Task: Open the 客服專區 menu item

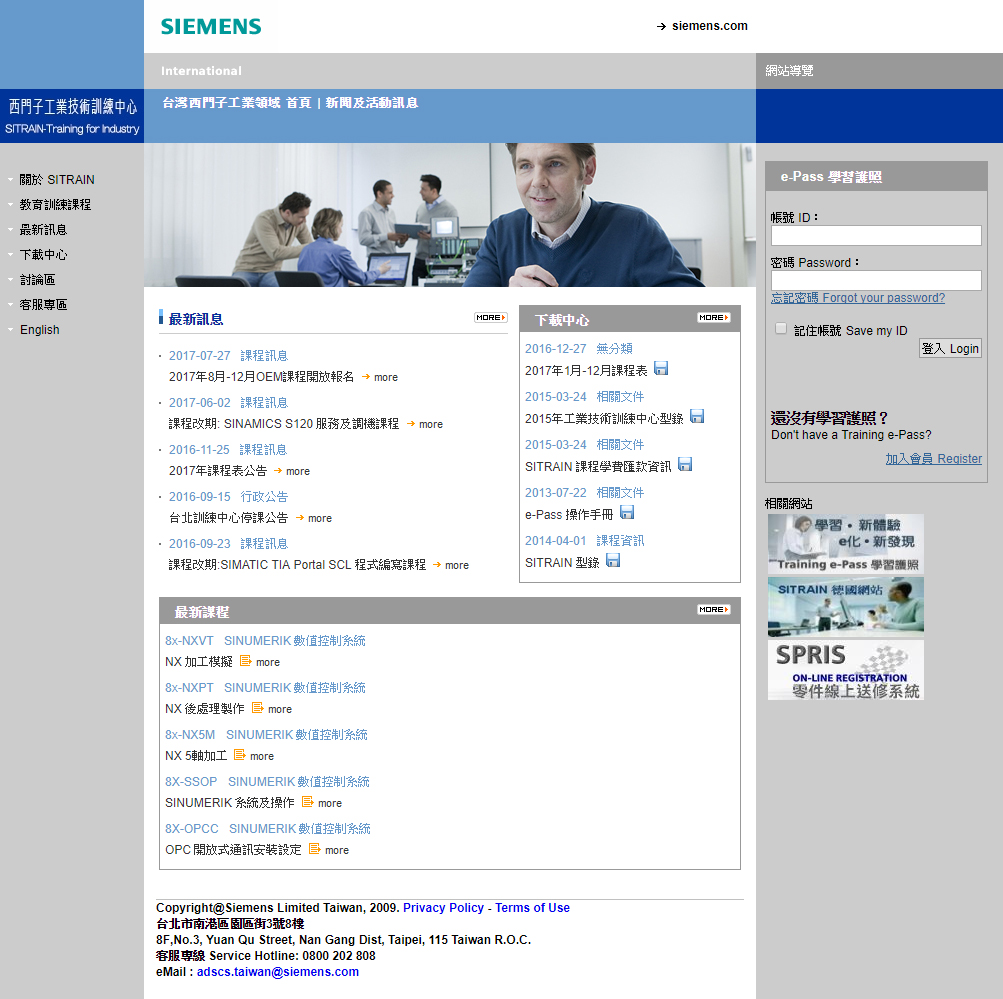Action: [43, 305]
